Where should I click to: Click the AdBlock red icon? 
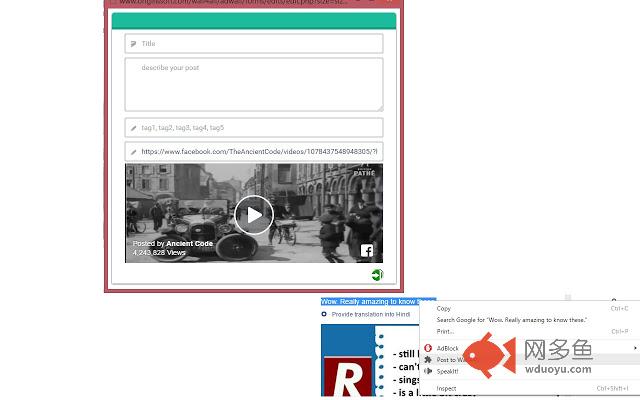click(428, 348)
